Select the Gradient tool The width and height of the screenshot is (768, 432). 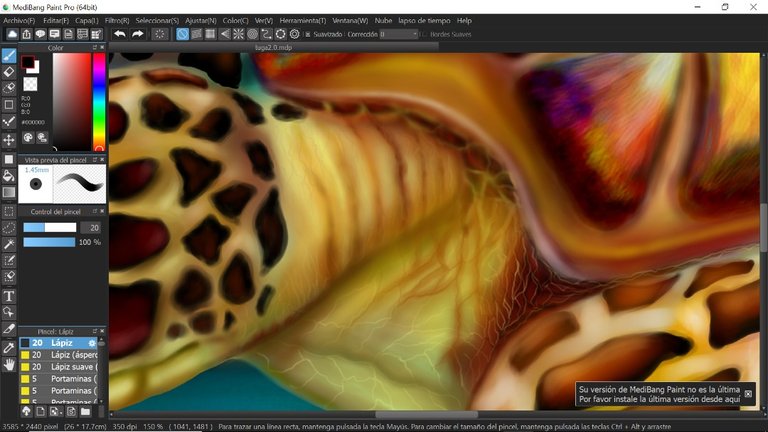click(9, 192)
